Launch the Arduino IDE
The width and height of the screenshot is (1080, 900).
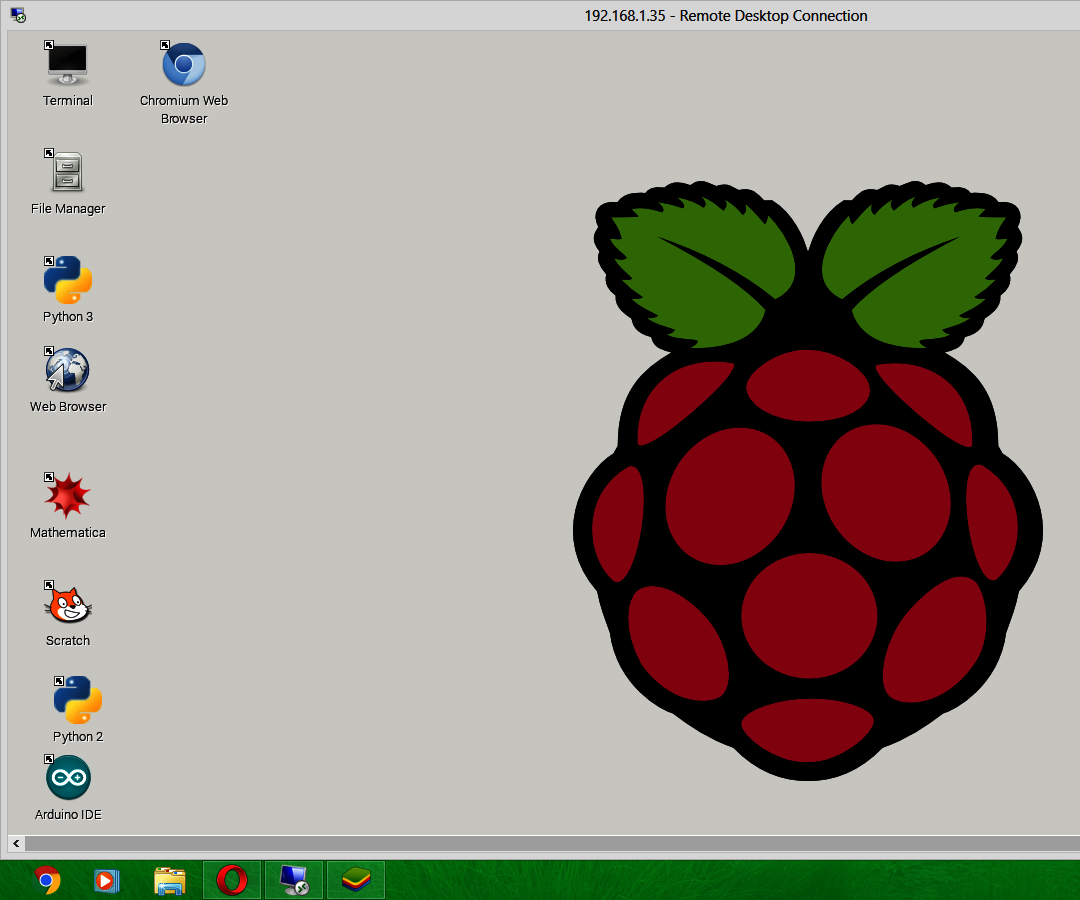click(67, 778)
